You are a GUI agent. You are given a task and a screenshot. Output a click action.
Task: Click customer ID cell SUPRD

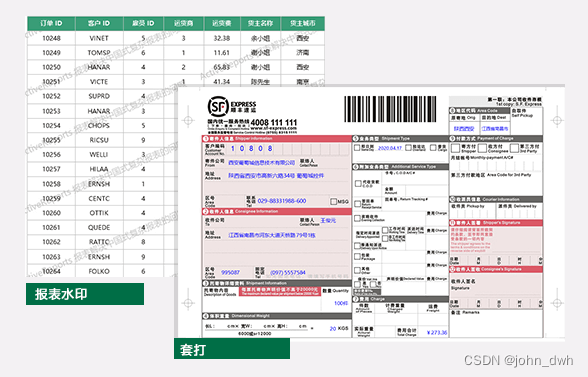[x=99, y=96]
